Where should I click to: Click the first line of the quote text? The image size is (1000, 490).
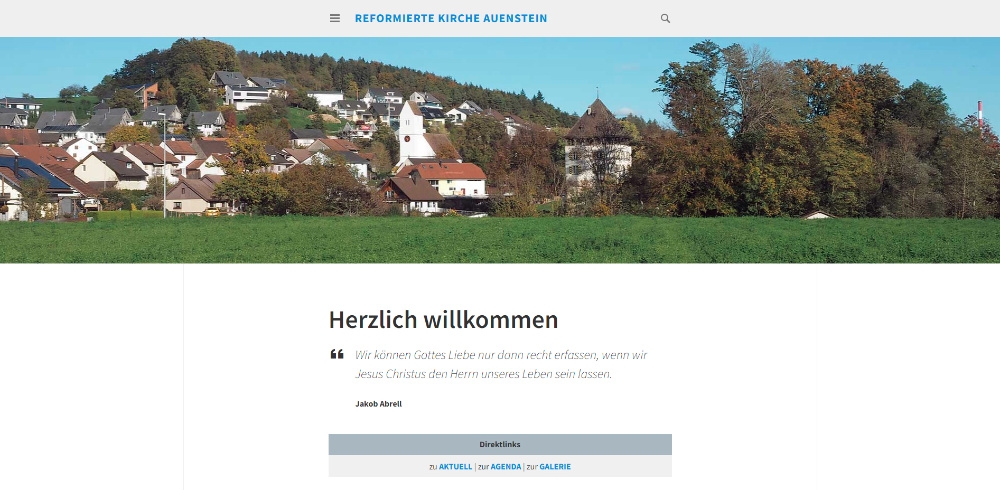click(x=501, y=355)
